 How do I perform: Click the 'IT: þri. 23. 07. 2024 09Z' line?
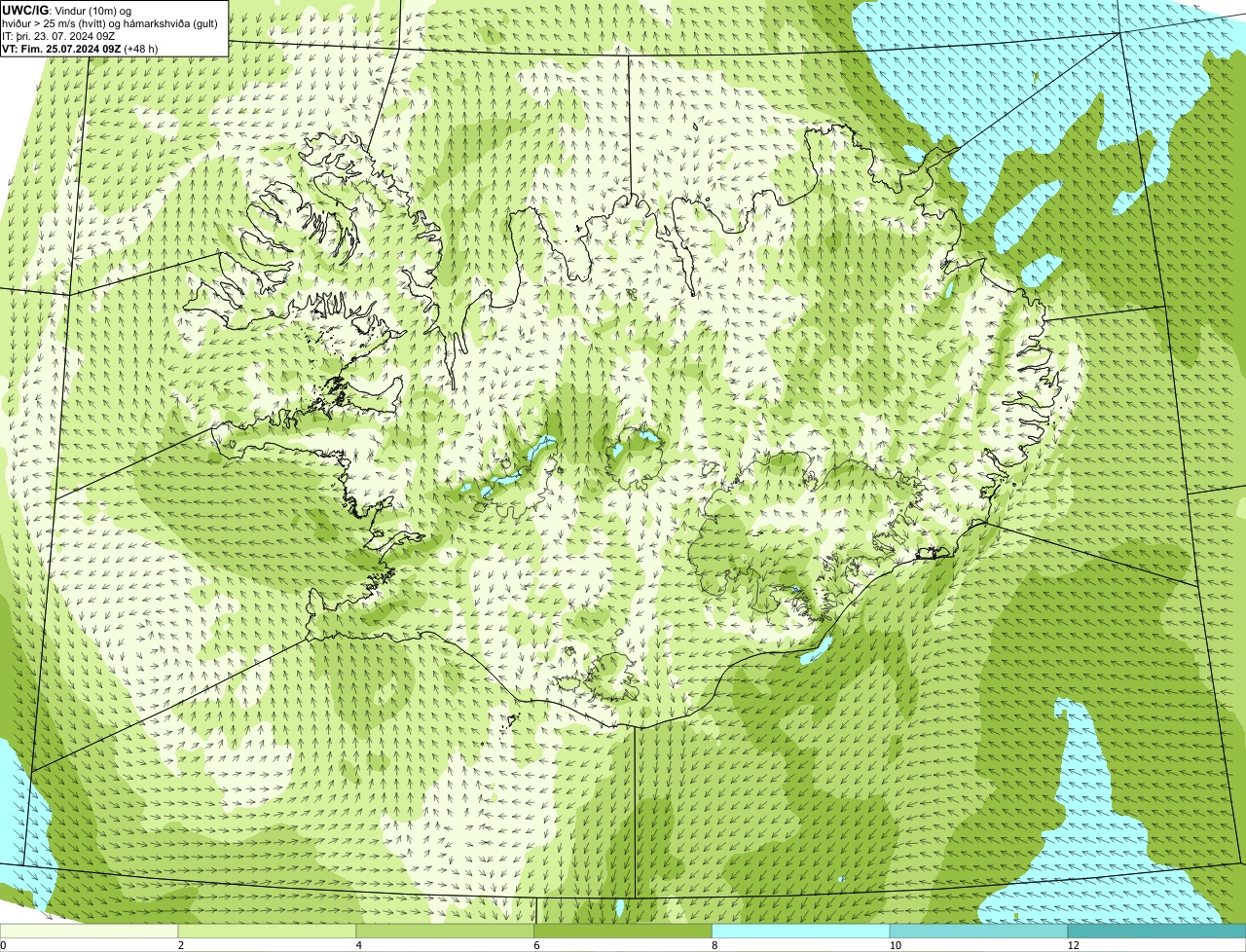[x=58, y=36]
